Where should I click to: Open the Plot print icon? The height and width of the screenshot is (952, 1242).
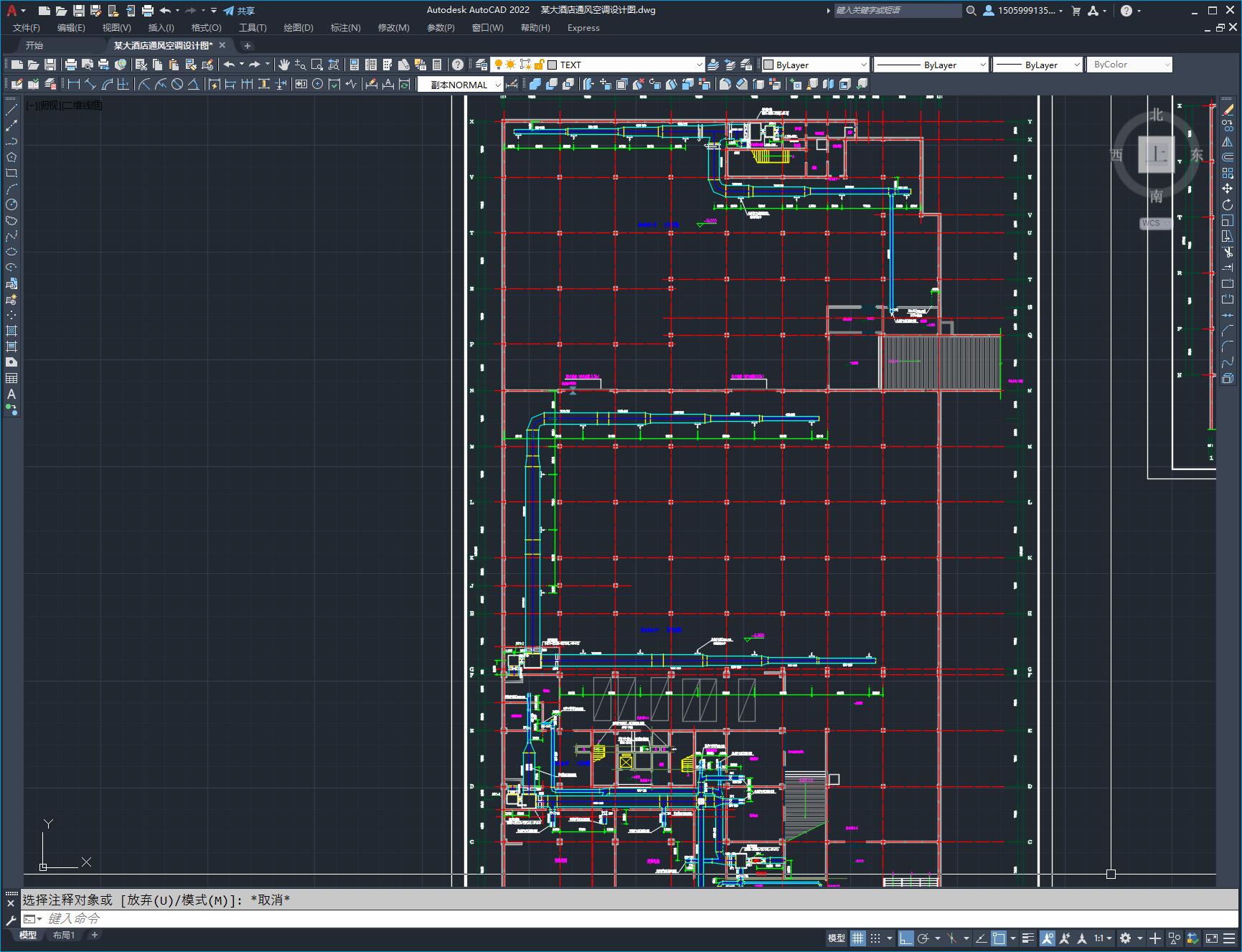click(x=71, y=65)
